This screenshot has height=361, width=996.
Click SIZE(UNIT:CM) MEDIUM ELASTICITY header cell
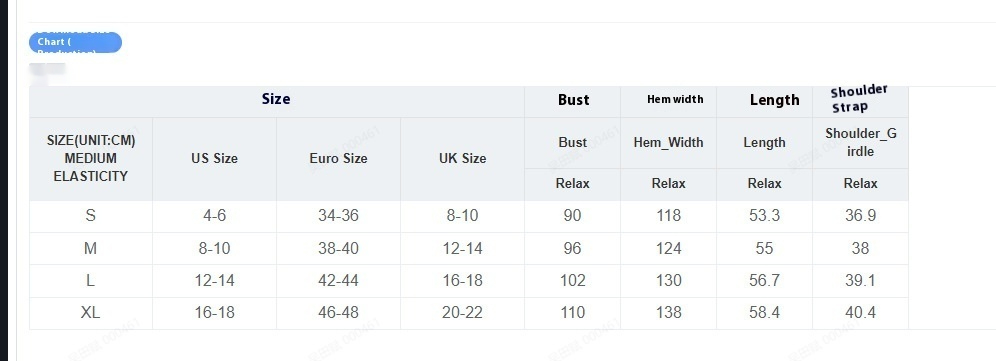[90, 159]
